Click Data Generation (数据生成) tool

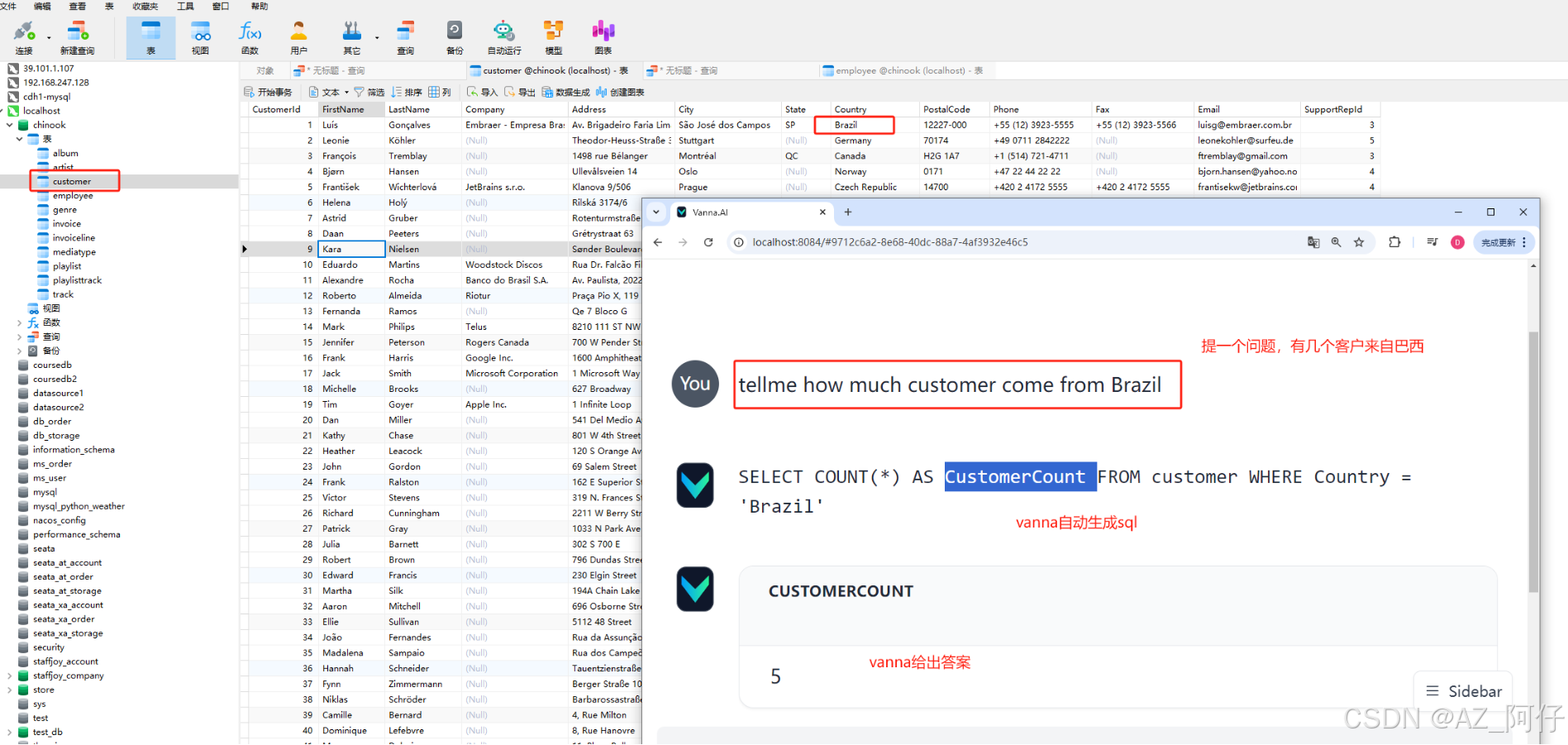tap(566, 92)
